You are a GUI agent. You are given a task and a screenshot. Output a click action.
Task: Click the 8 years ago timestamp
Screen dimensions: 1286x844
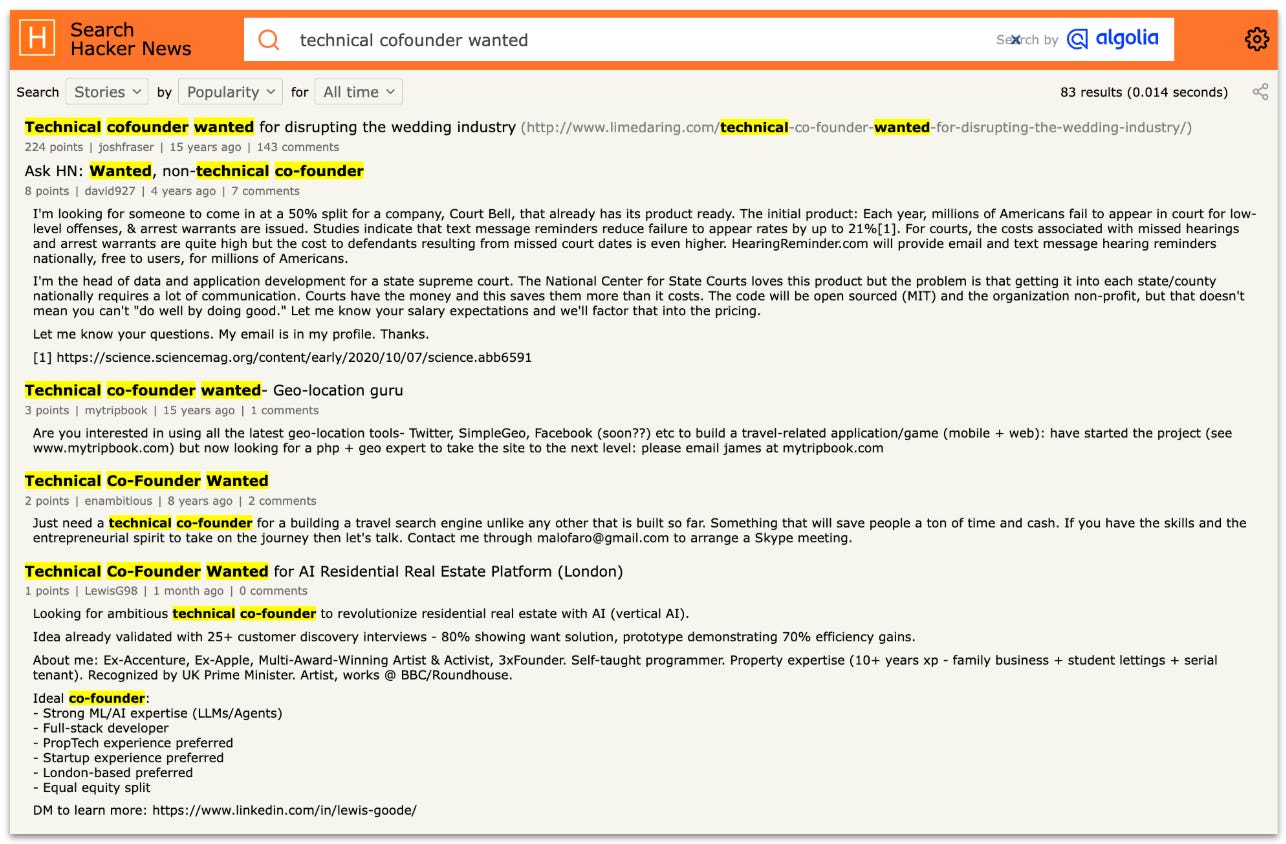(200, 501)
